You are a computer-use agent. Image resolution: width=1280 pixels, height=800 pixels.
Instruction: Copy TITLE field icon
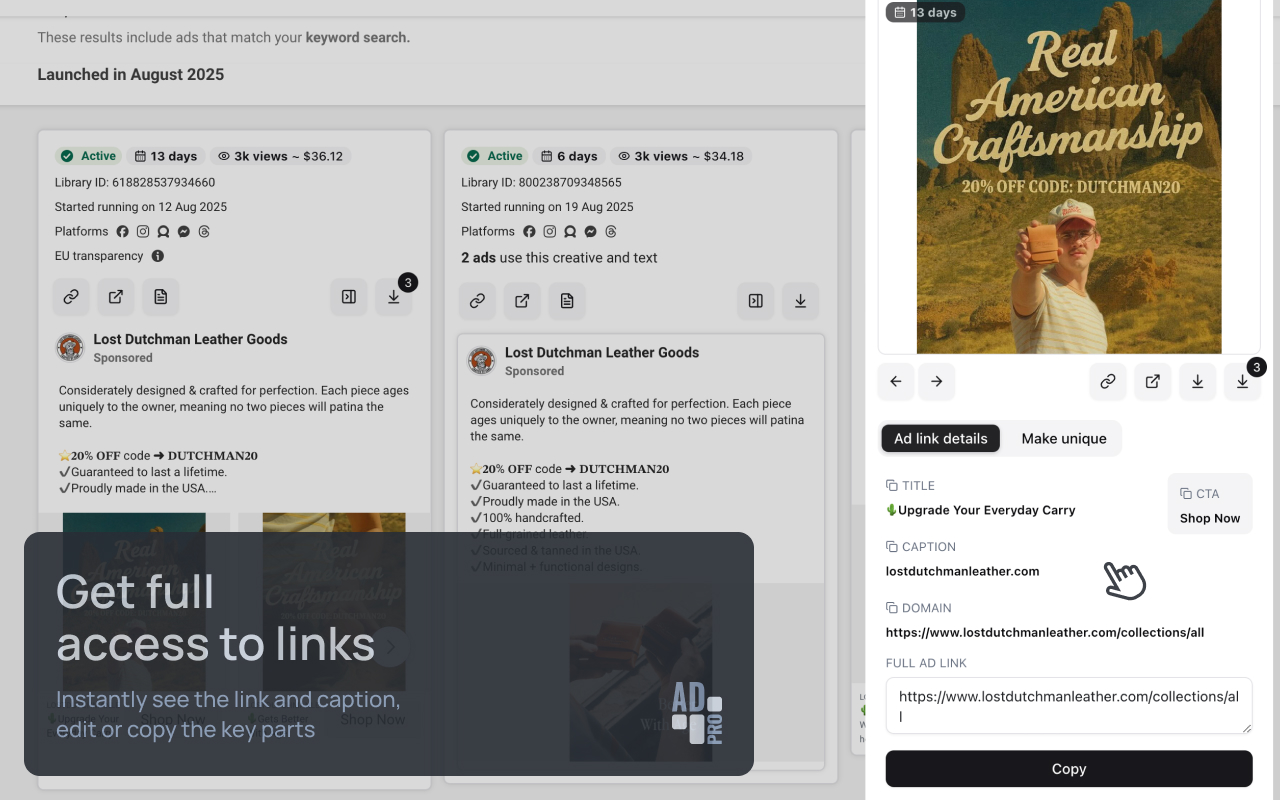[x=892, y=486]
